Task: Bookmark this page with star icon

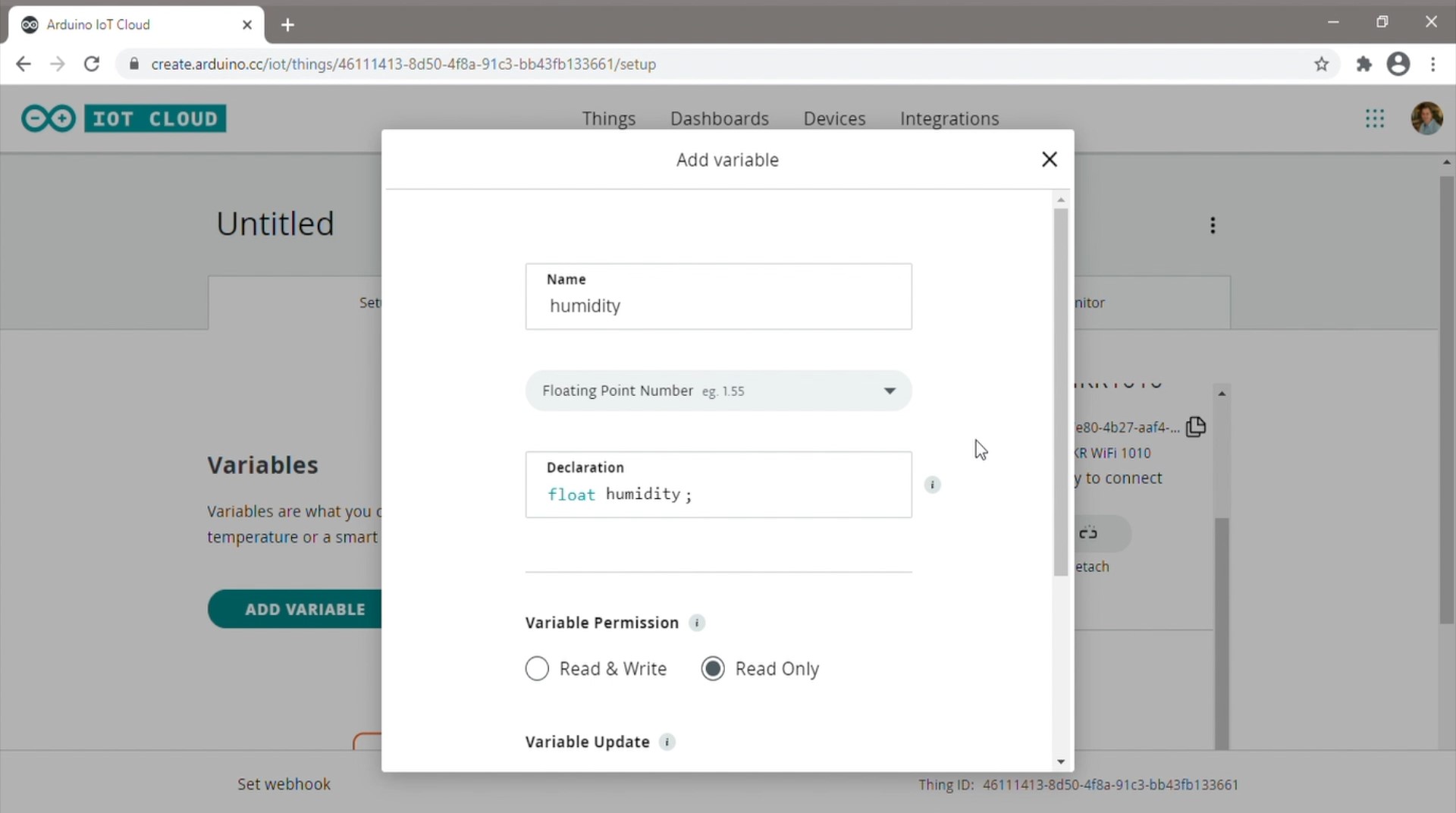Action: pos(1321,64)
